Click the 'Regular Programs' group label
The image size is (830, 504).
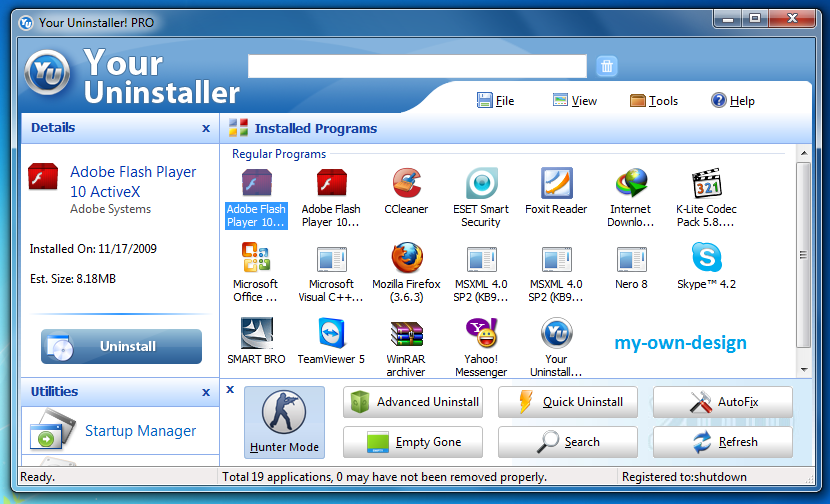[x=279, y=154]
